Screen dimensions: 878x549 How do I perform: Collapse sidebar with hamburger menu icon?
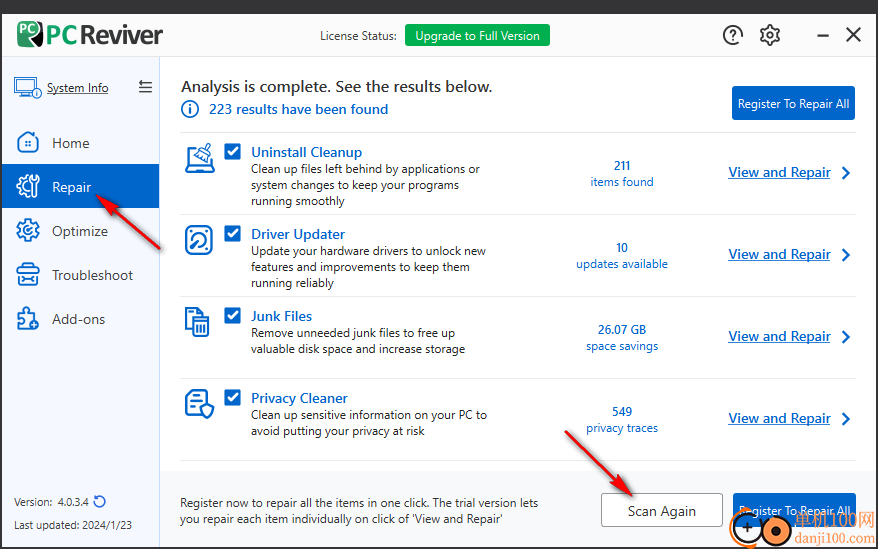pyautogui.click(x=145, y=87)
